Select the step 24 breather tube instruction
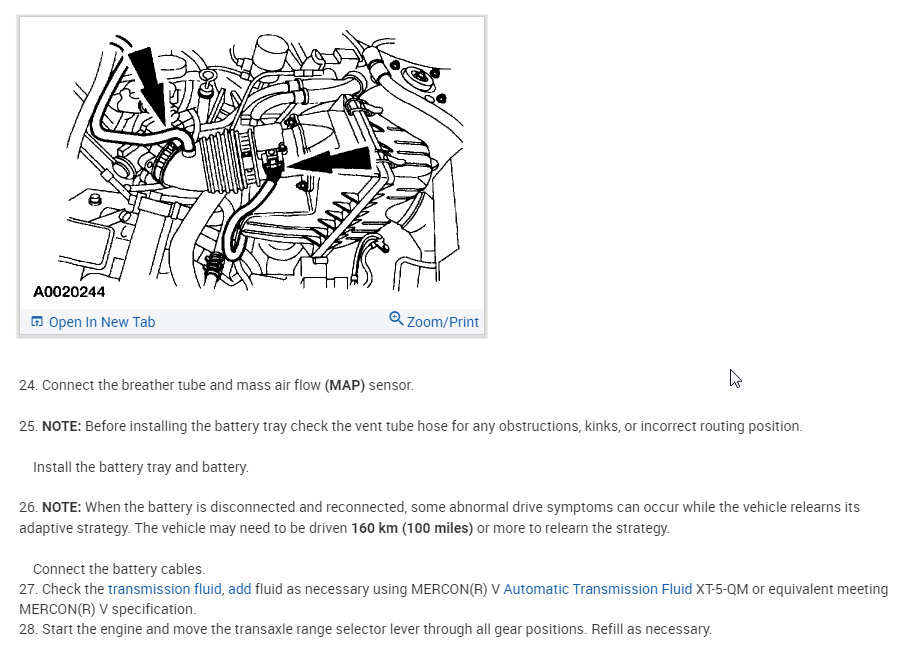Image resolution: width=902 pixels, height=671 pixels. coord(216,385)
